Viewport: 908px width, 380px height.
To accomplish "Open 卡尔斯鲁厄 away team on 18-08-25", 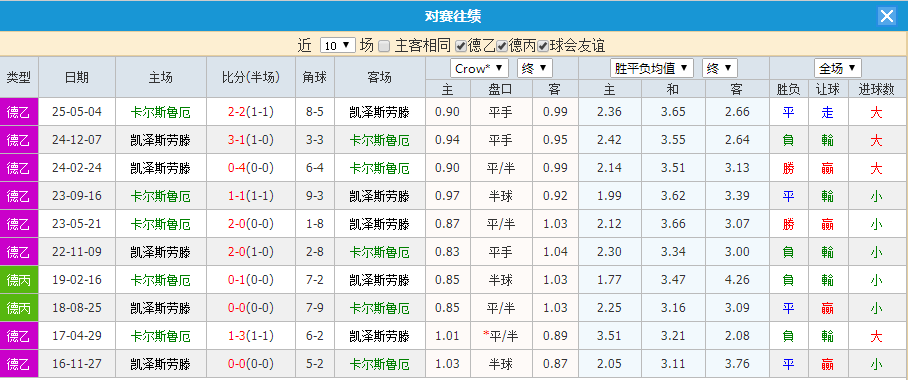I will click(379, 308).
